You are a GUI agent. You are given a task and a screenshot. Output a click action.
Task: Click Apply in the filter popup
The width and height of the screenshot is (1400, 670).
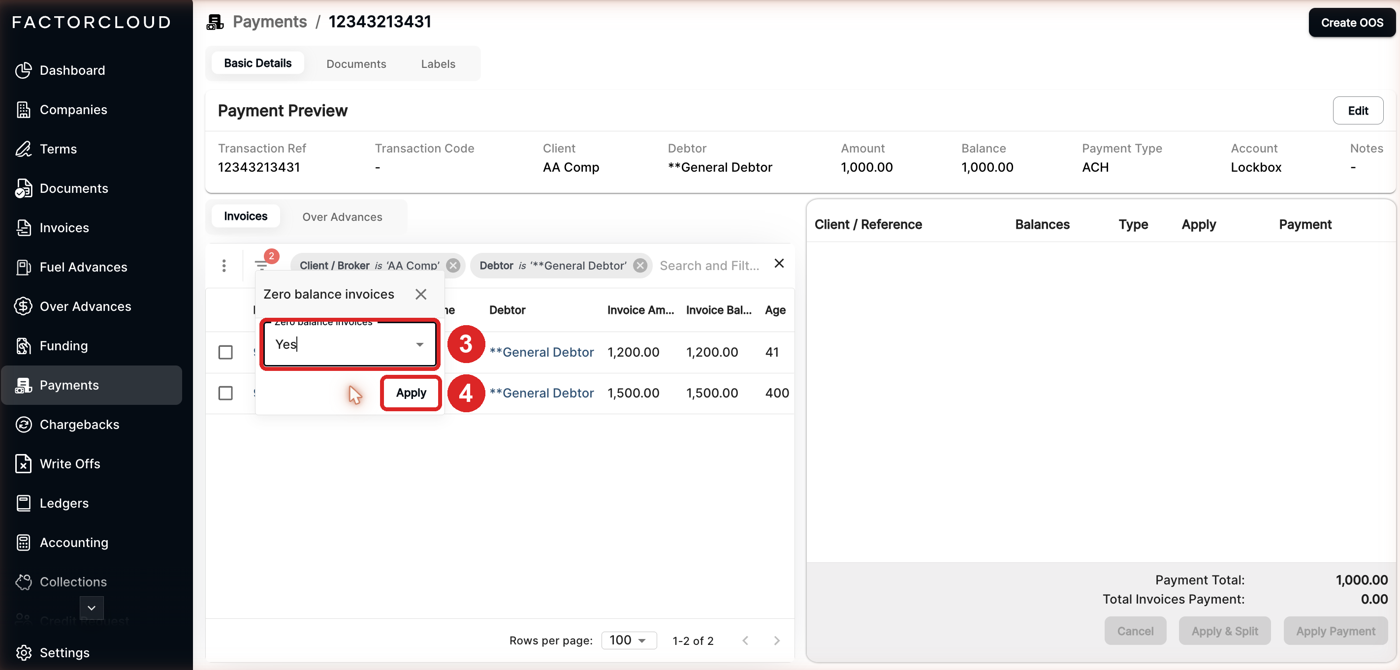pos(411,393)
